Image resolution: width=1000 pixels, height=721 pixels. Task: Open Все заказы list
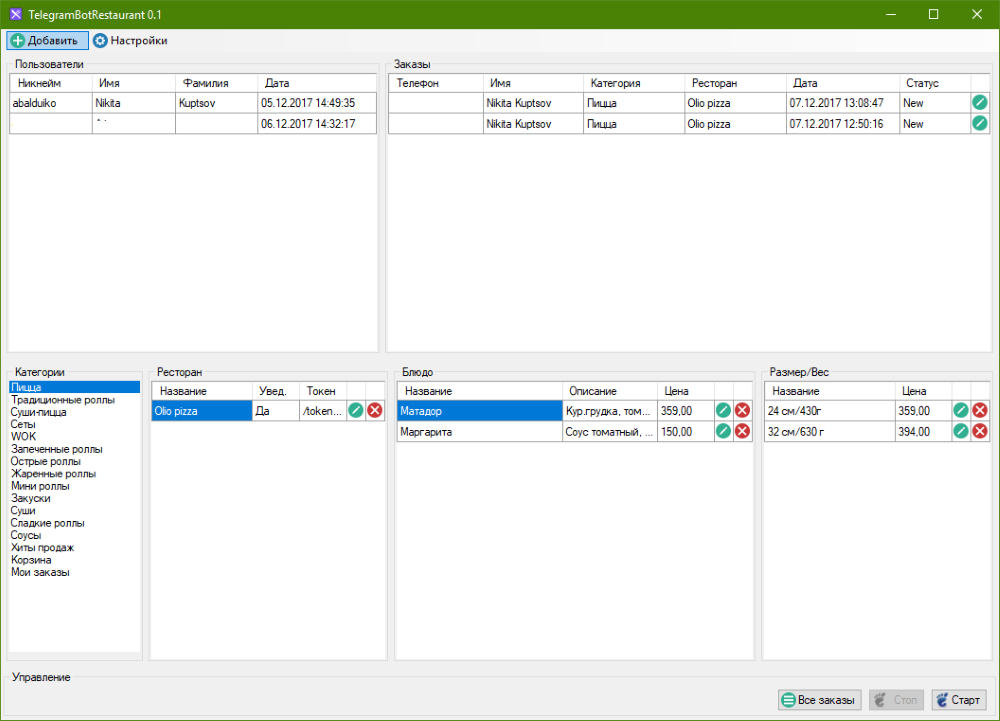coord(819,700)
